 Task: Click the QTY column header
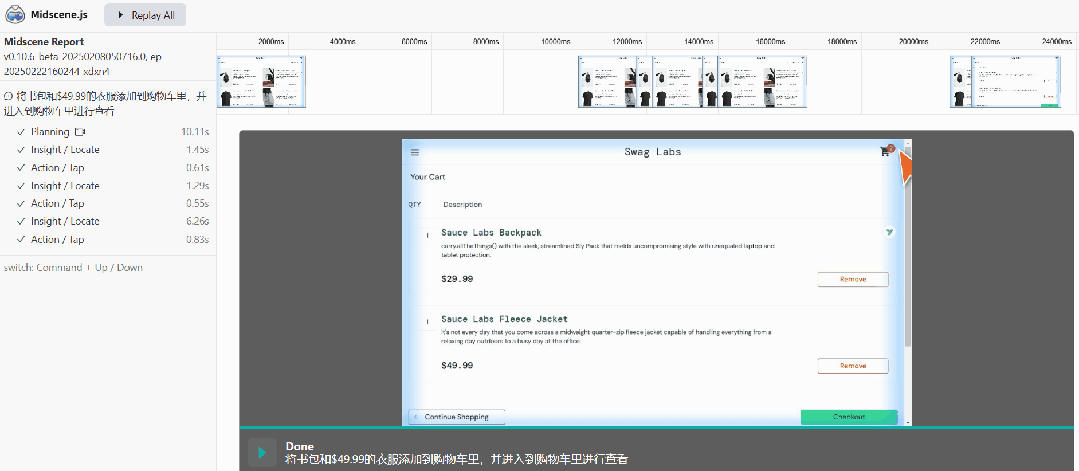click(415, 205)
